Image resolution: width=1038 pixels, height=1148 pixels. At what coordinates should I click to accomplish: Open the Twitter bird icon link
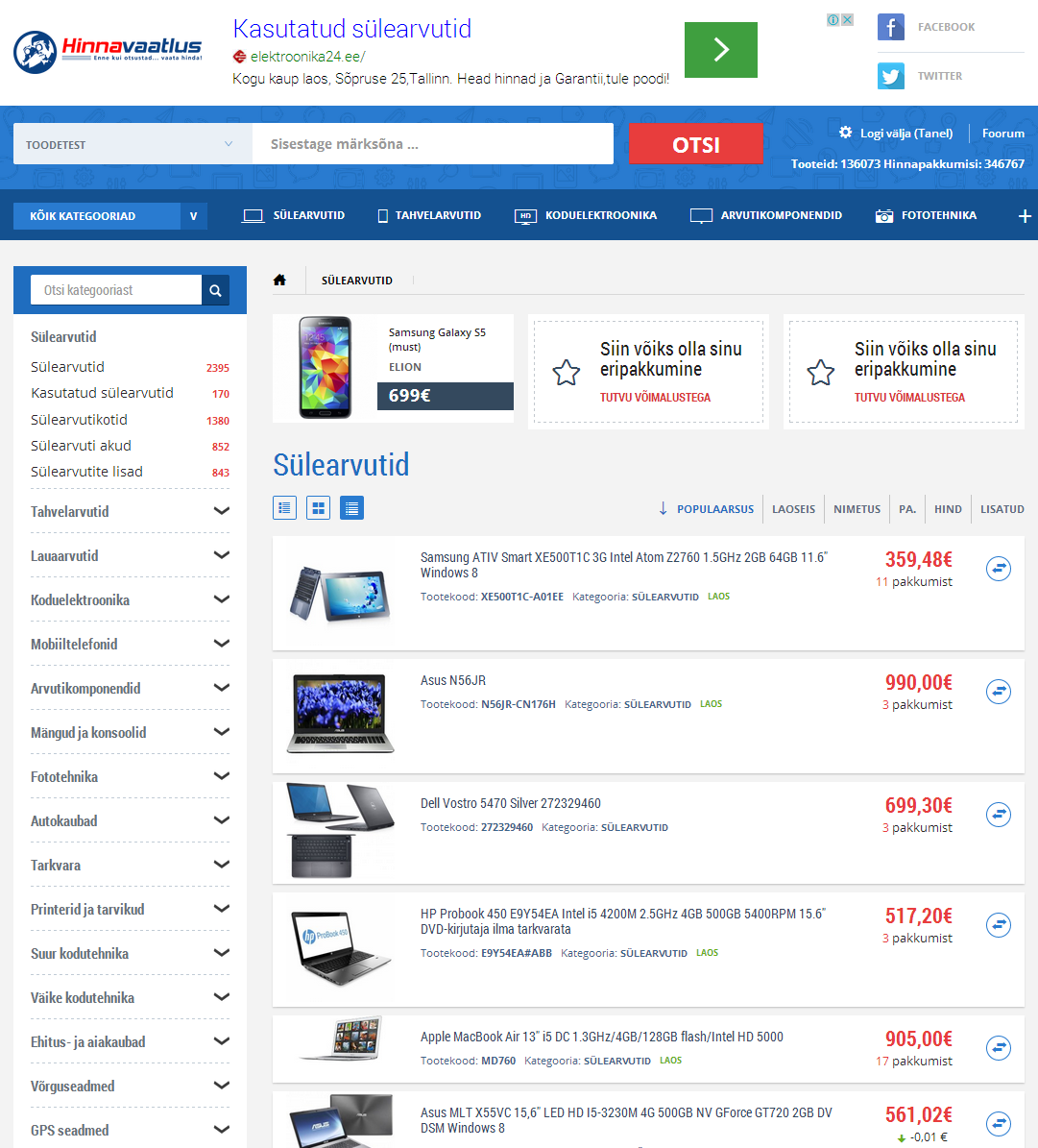pyautogui.click(x=891, y=76)
